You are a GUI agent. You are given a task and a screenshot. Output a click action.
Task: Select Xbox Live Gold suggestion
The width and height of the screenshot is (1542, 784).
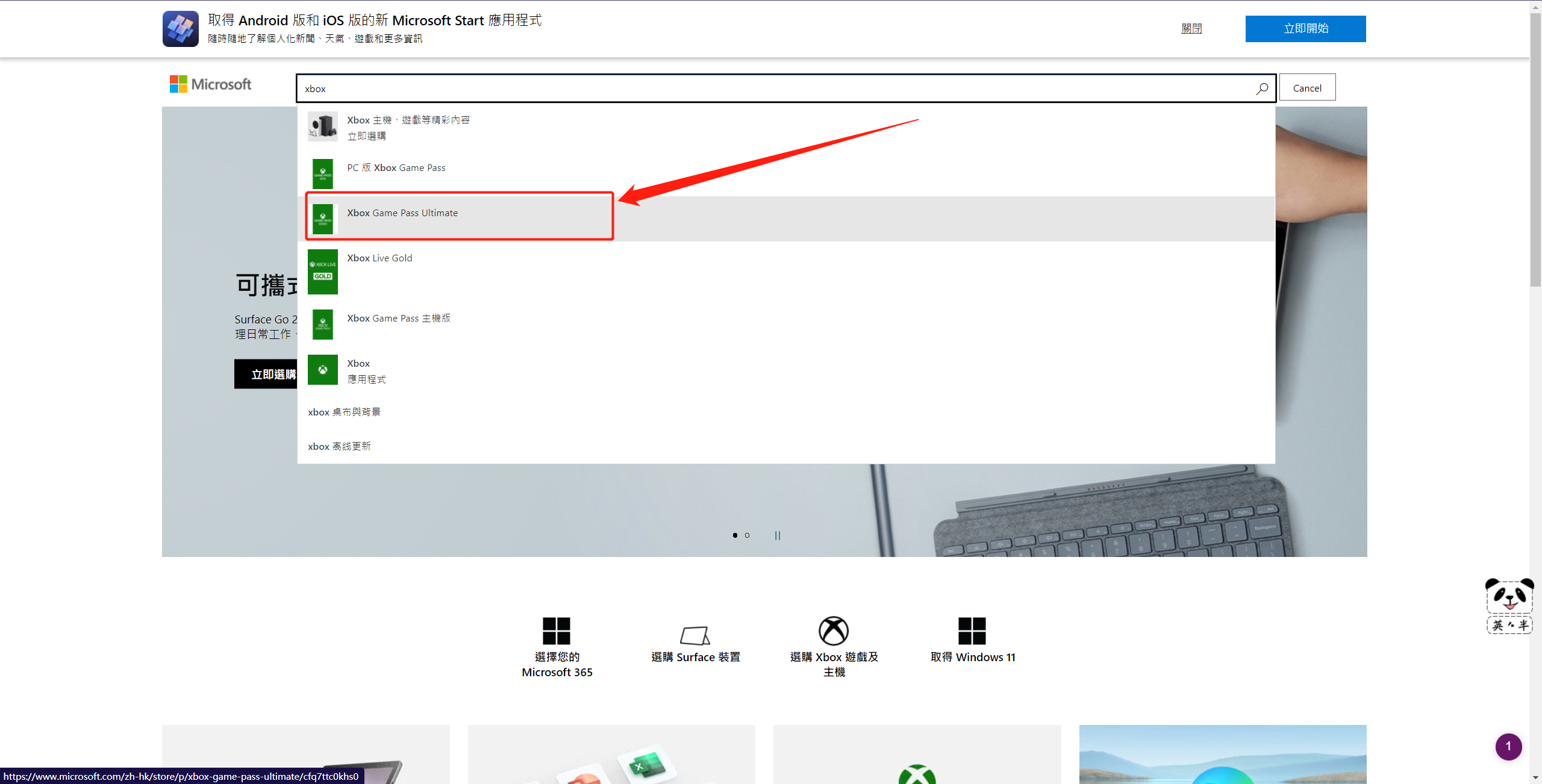click(x=786, y=272)
